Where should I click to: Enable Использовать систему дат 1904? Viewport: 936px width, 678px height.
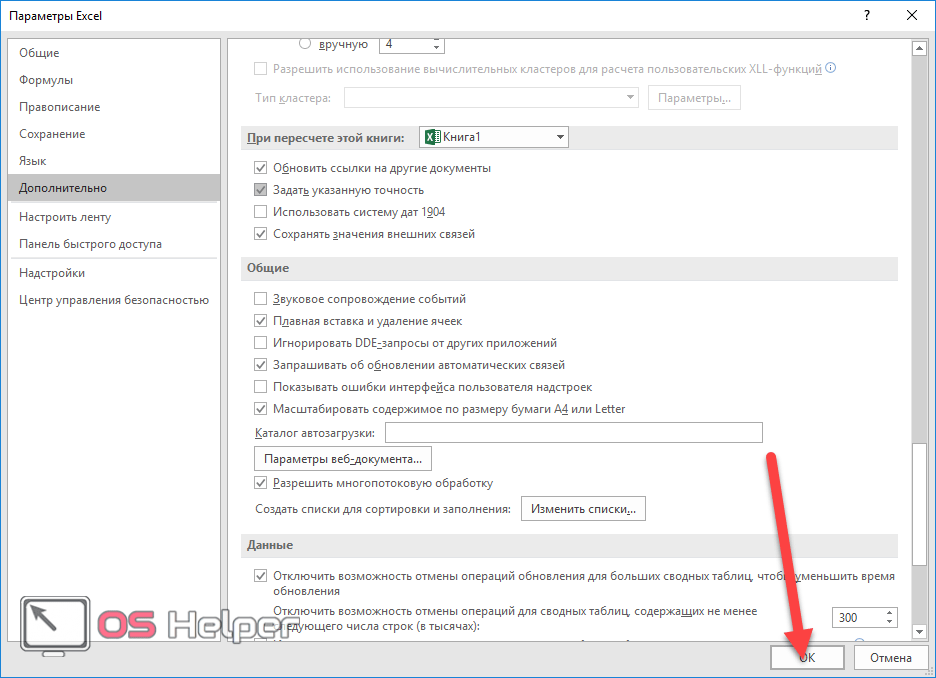(260, 212)
